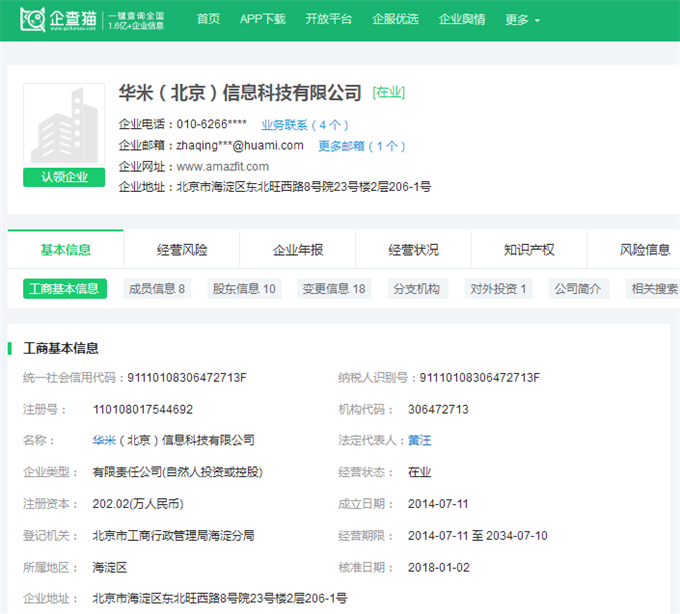Click the 企查猫 cat logo icon

[x=33, y=20]
